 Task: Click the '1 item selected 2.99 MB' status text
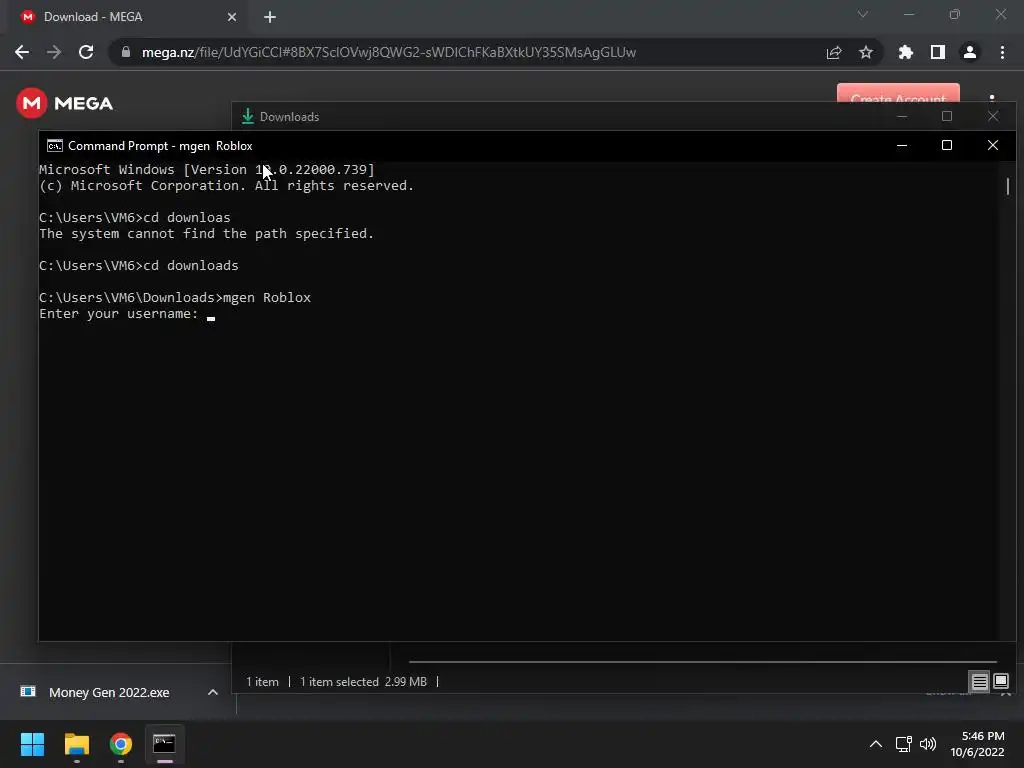pyautogui.click(x=363, y=682)
